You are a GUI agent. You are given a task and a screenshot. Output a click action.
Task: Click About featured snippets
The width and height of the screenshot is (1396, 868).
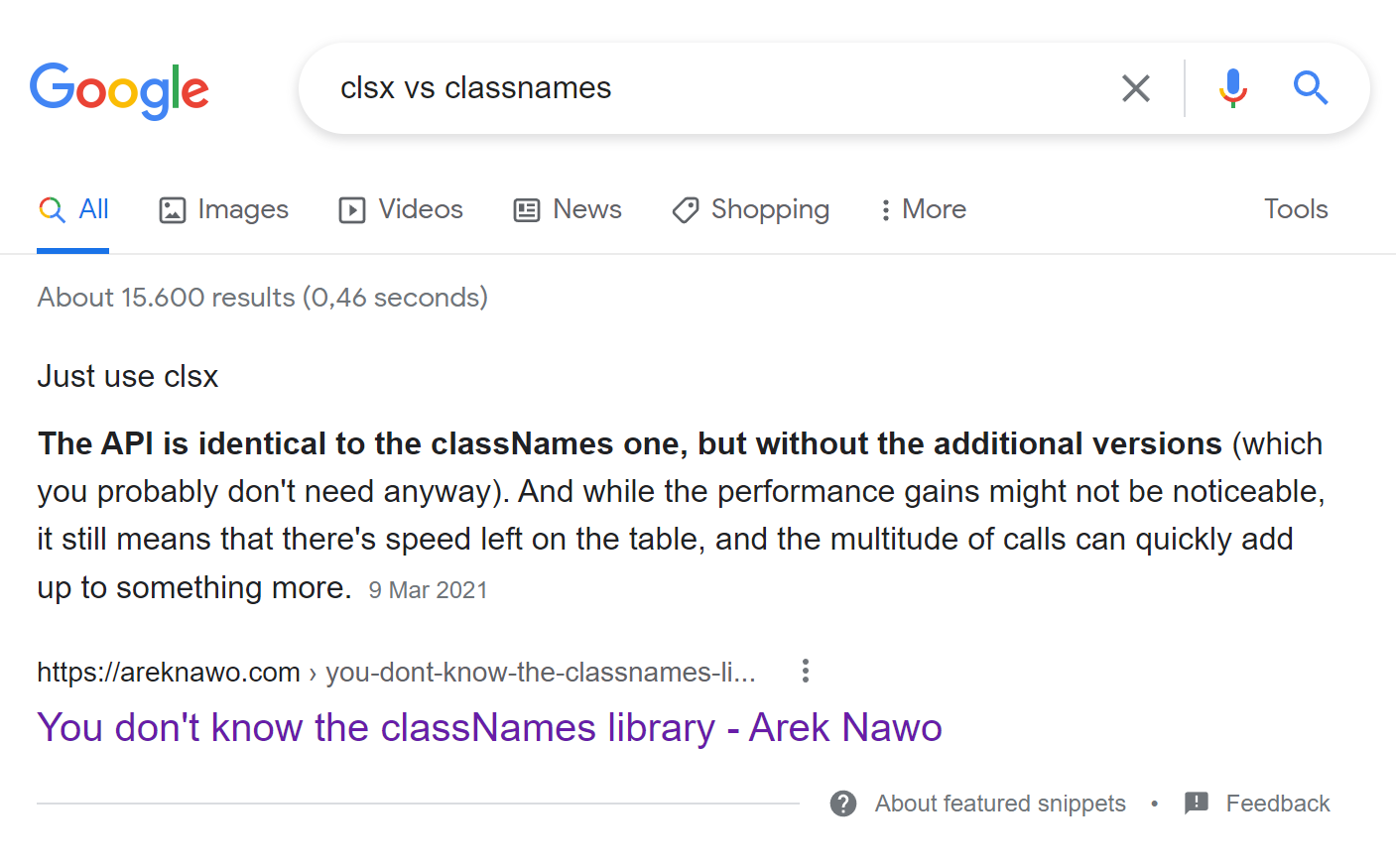point(999,804)
